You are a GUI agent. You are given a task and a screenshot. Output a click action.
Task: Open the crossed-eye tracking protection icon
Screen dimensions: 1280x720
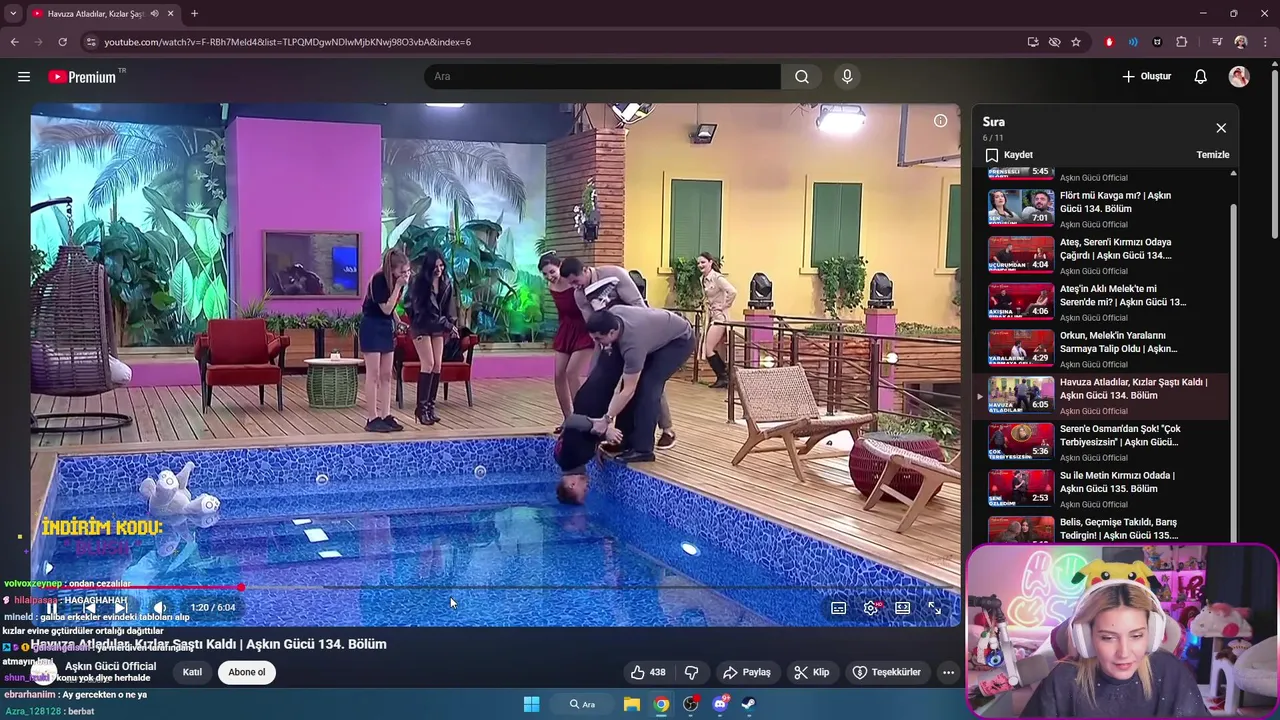click(1054, 42)
